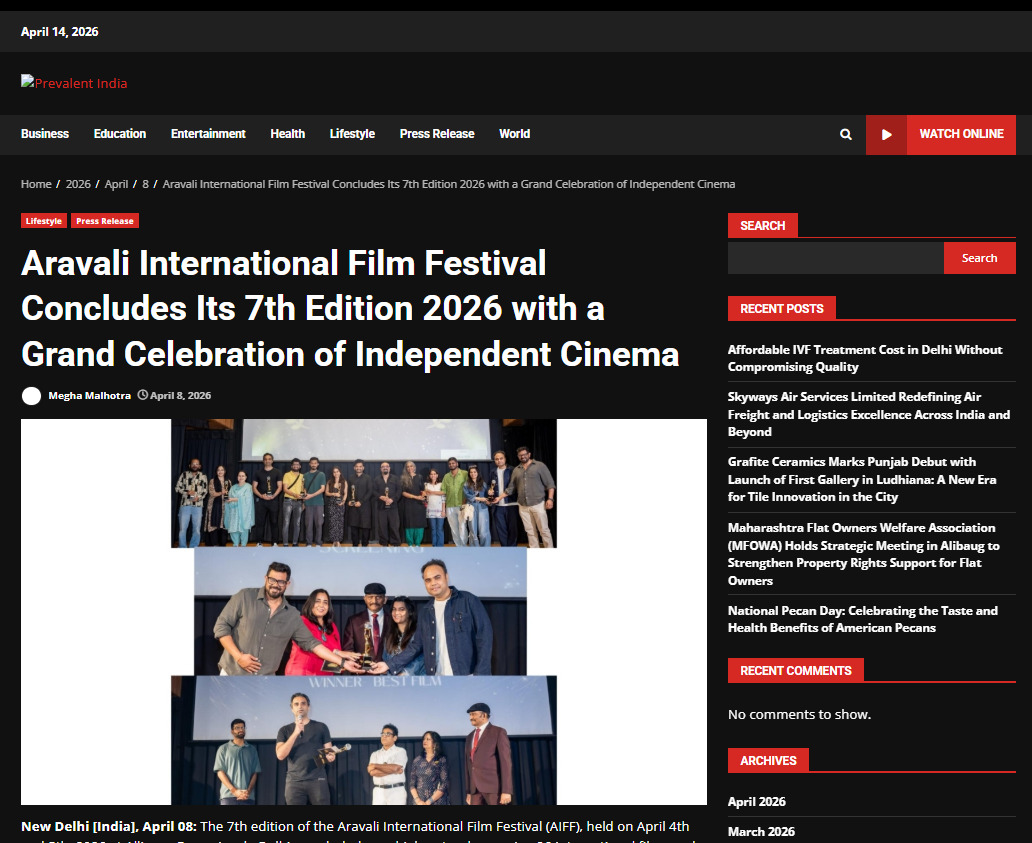Click the film festival article featured image
This screenshot has height=843, width=1032.
pyautogui.click(x=364, y=611)
